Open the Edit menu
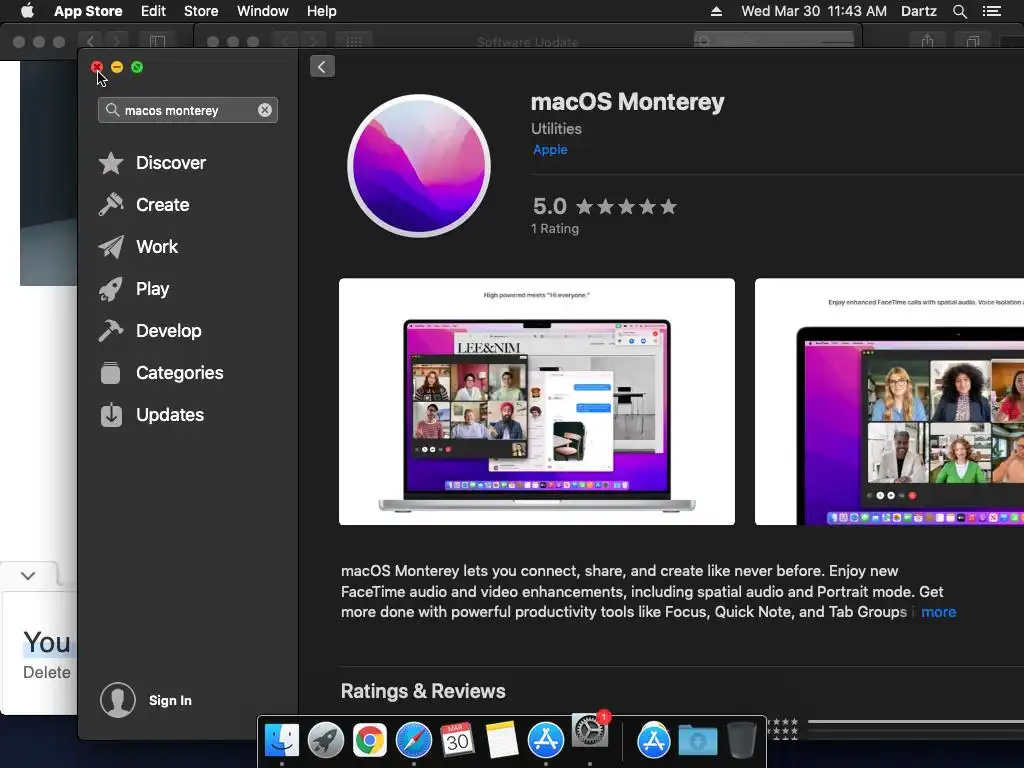The image size is (1024, 768). pyautogui.click(x=153, y=11)
